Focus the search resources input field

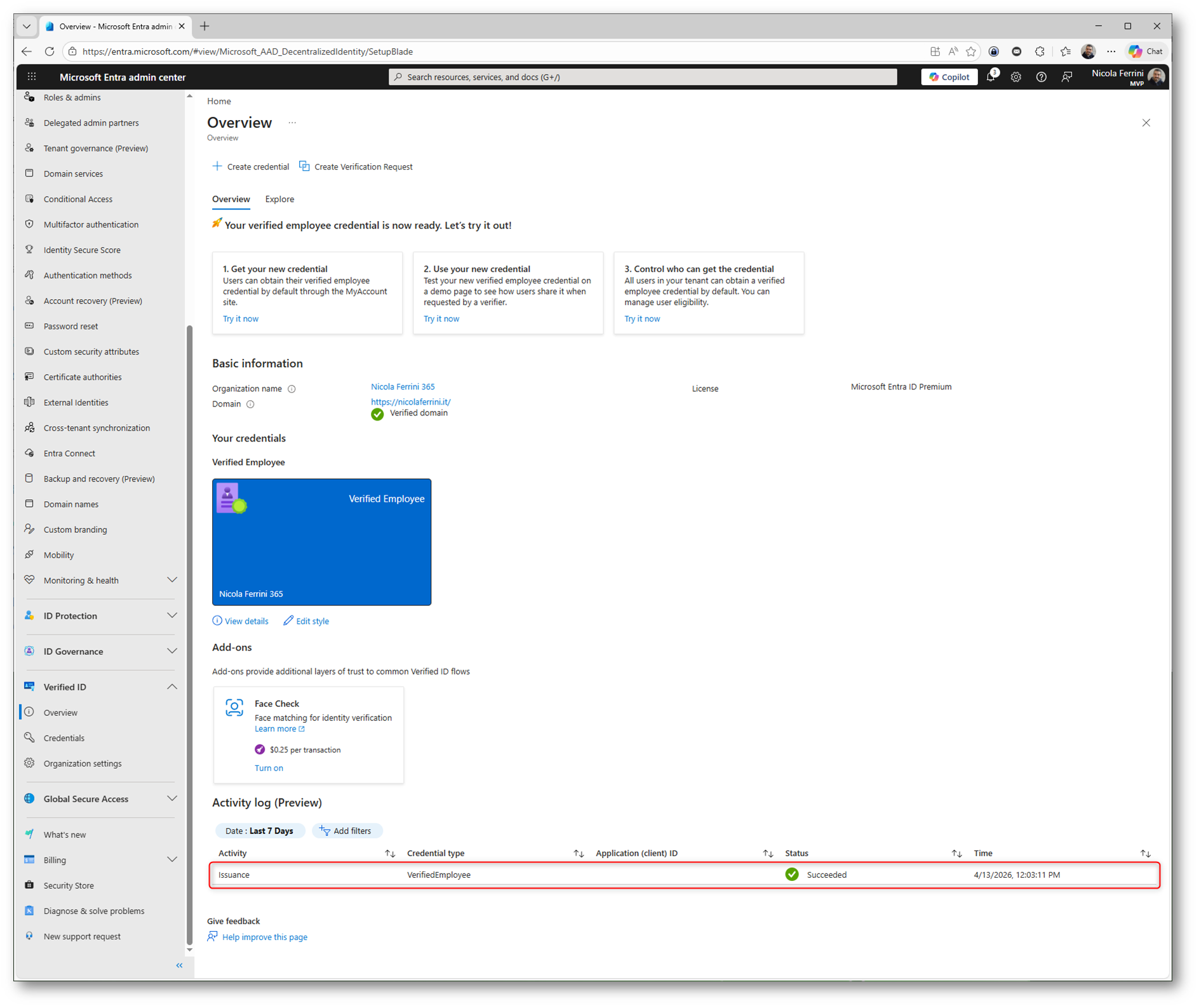point(643,77)
